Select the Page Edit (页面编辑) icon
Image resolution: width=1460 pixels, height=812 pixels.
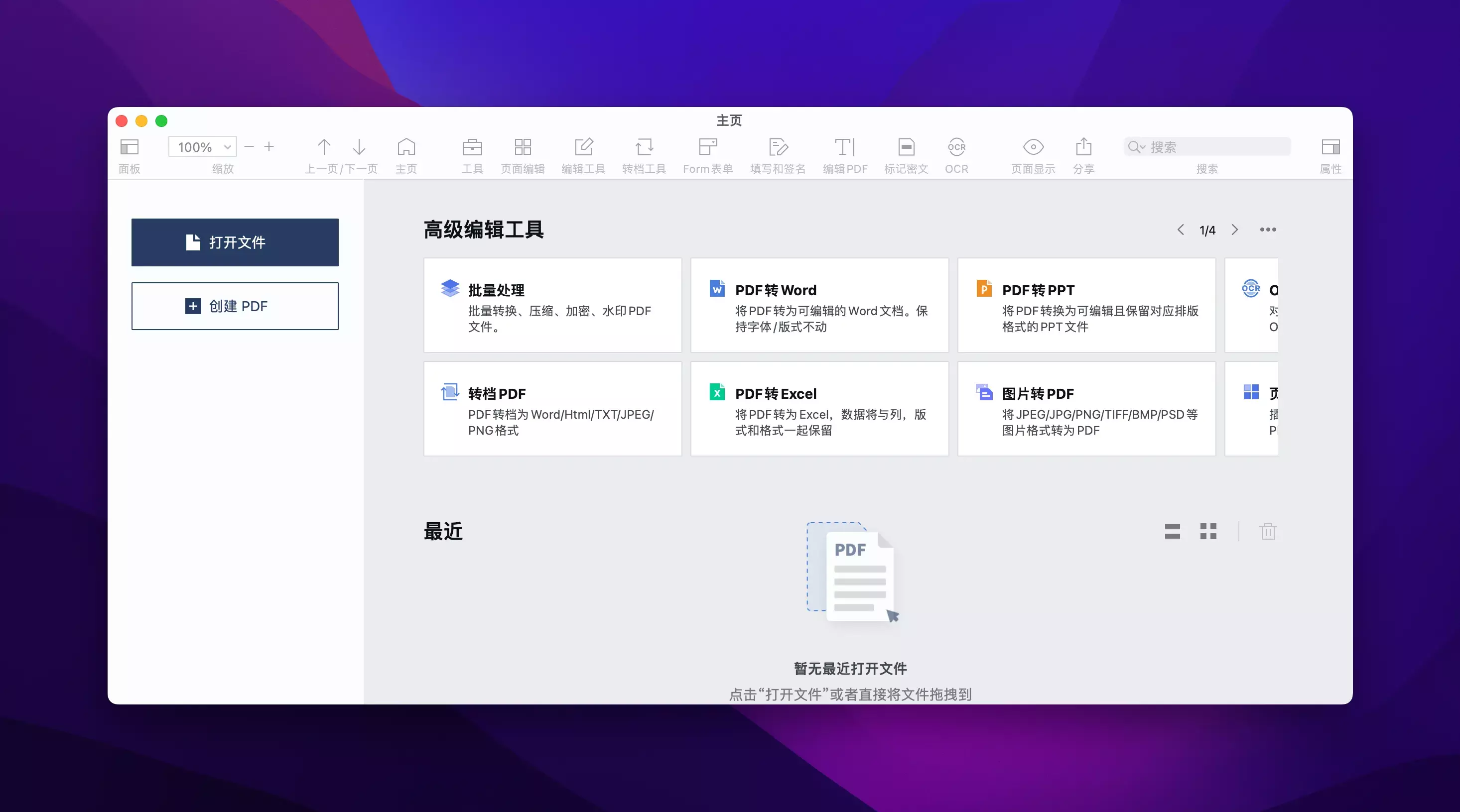(523, 147)
